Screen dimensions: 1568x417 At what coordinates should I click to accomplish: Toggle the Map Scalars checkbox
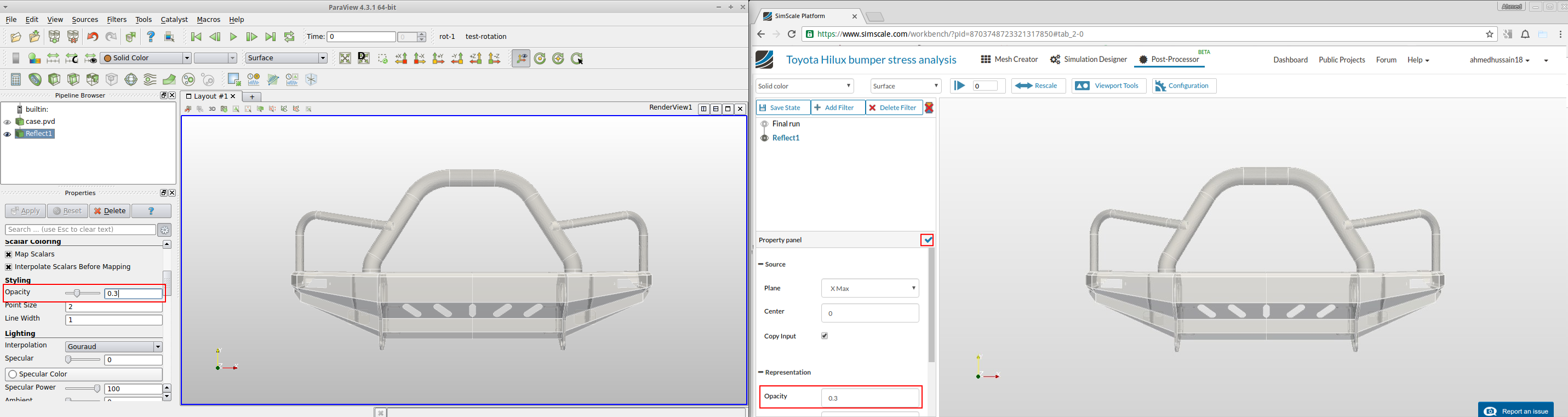pos(9,254)
